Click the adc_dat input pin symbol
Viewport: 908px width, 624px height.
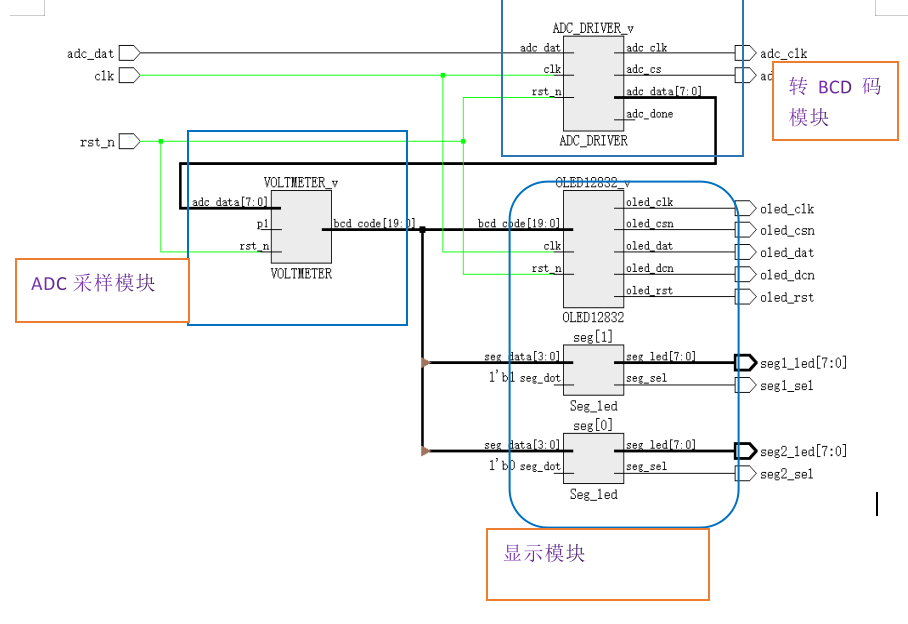coord(129,53)
